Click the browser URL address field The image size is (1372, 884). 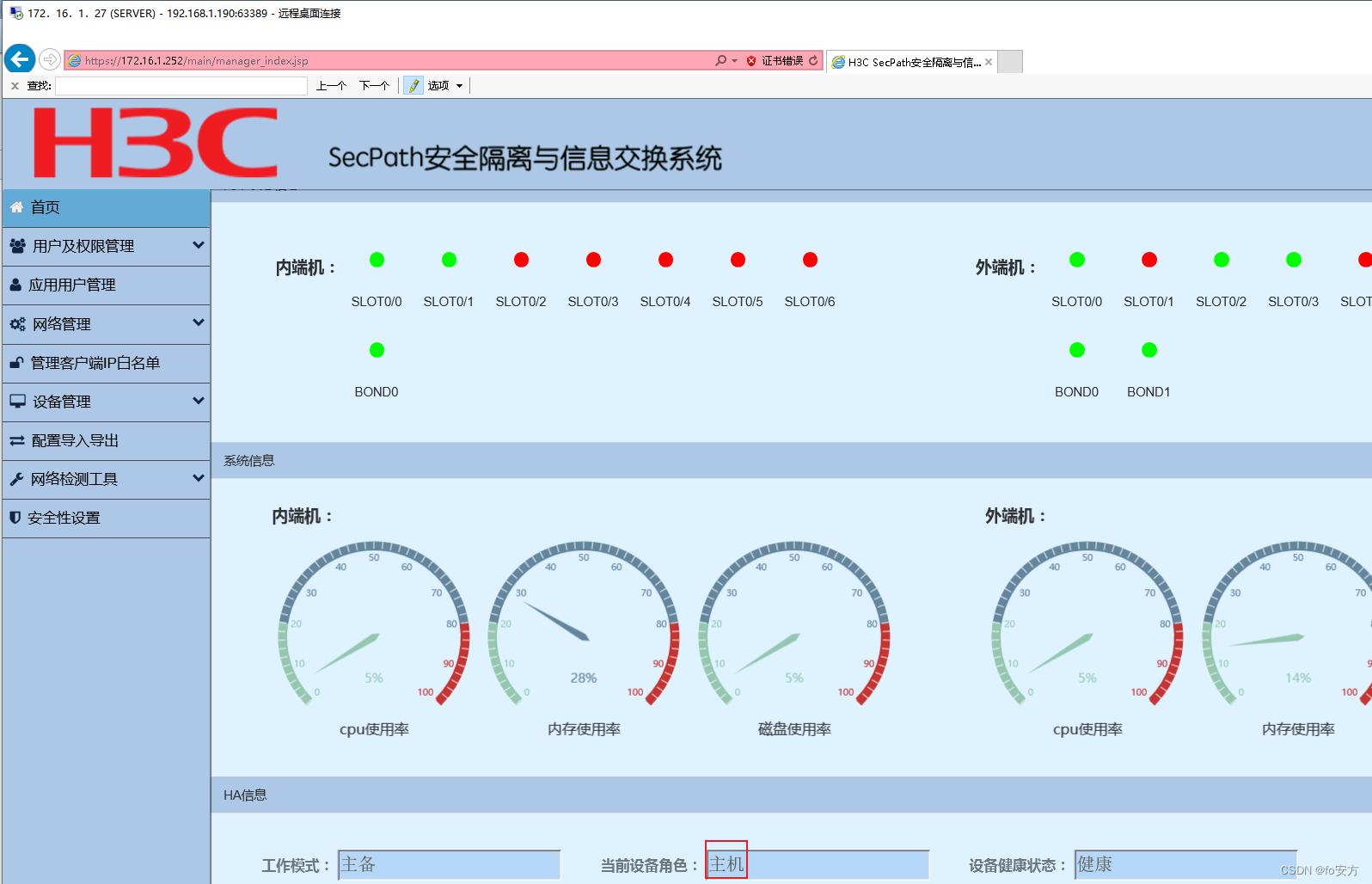[x=389, y=60]
